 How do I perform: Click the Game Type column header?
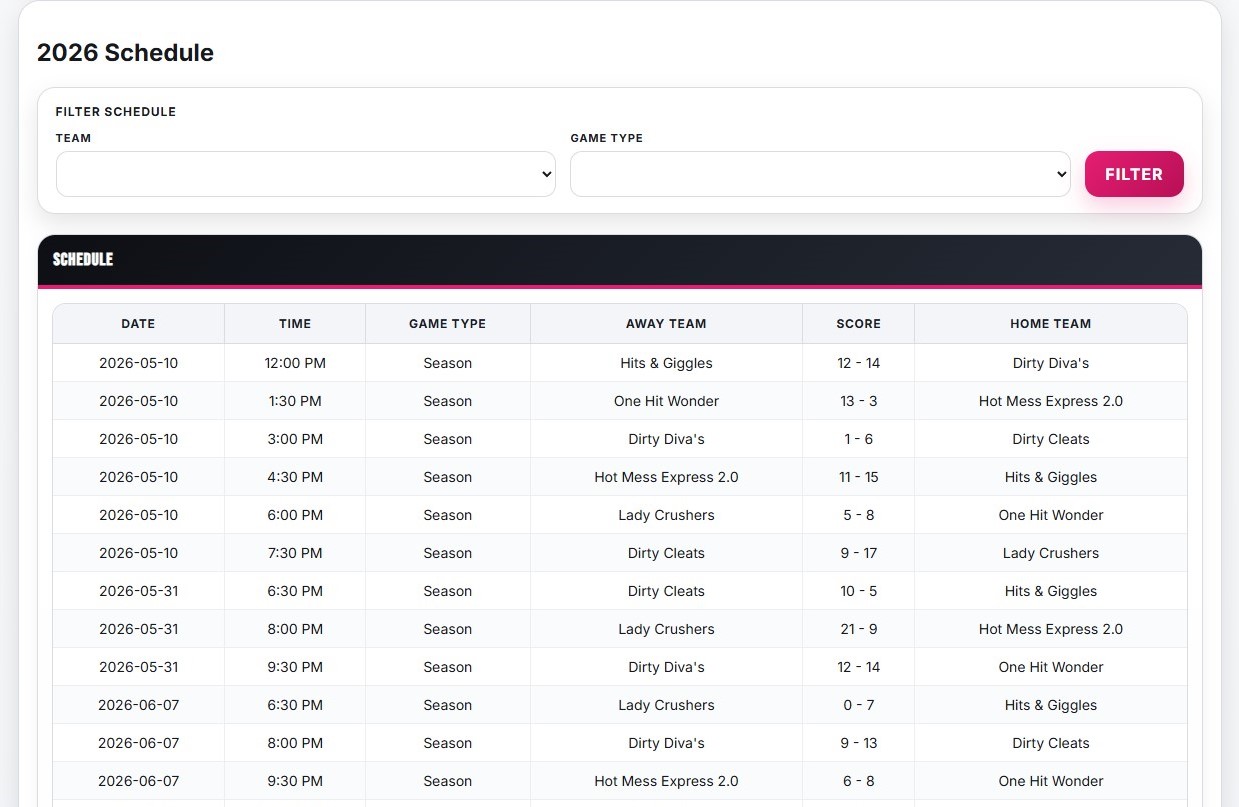[448, 324]
